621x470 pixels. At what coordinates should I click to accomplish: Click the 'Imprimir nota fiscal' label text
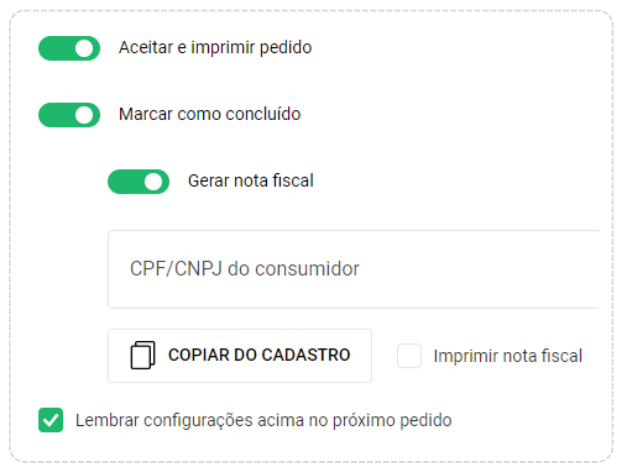tap(507, 356)
